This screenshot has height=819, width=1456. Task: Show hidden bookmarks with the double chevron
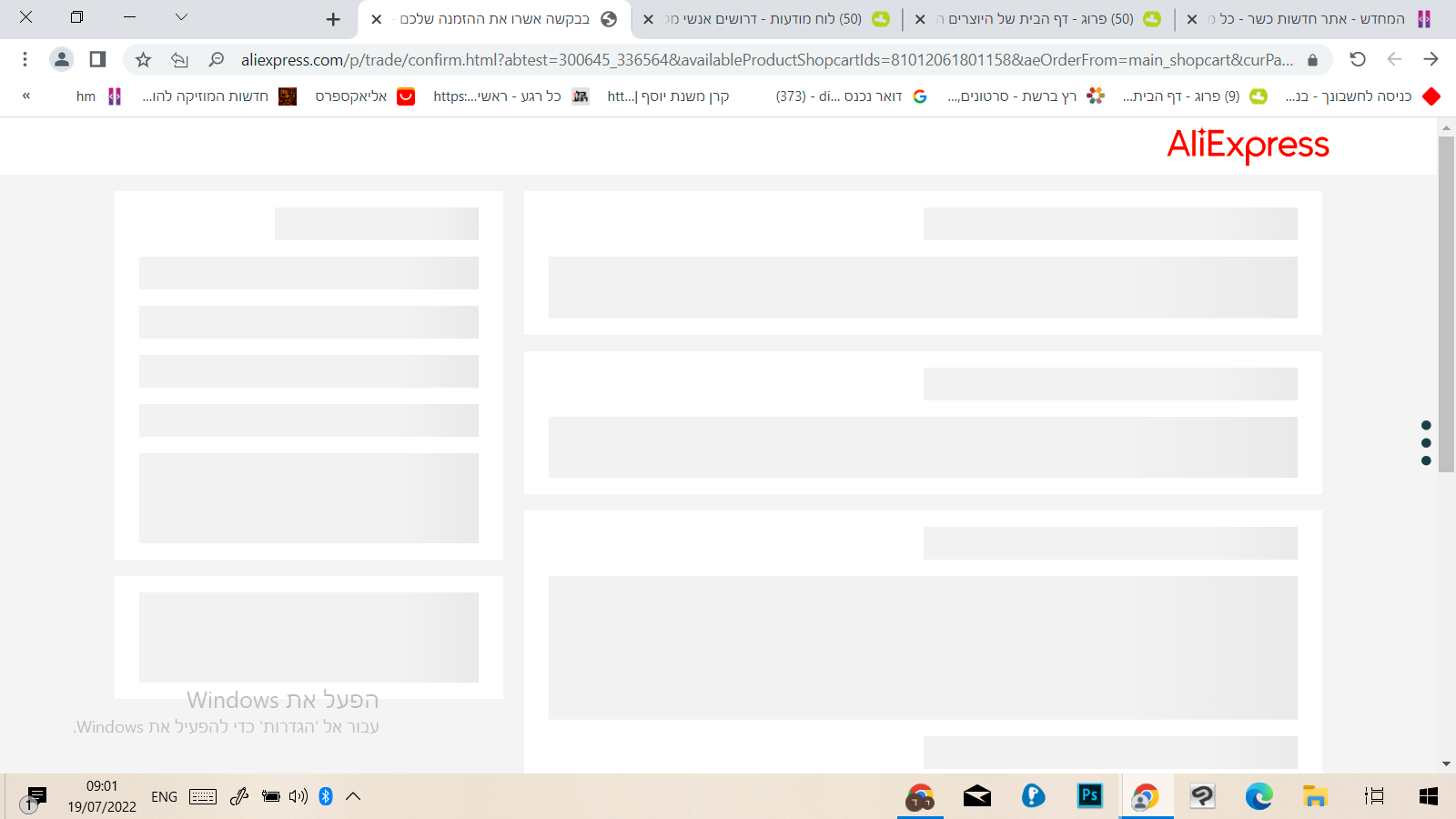[26, 96]
